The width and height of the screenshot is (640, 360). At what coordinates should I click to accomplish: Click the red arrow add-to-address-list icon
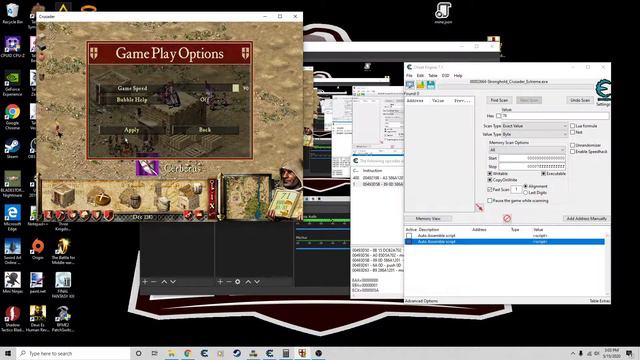click(479, 207)
